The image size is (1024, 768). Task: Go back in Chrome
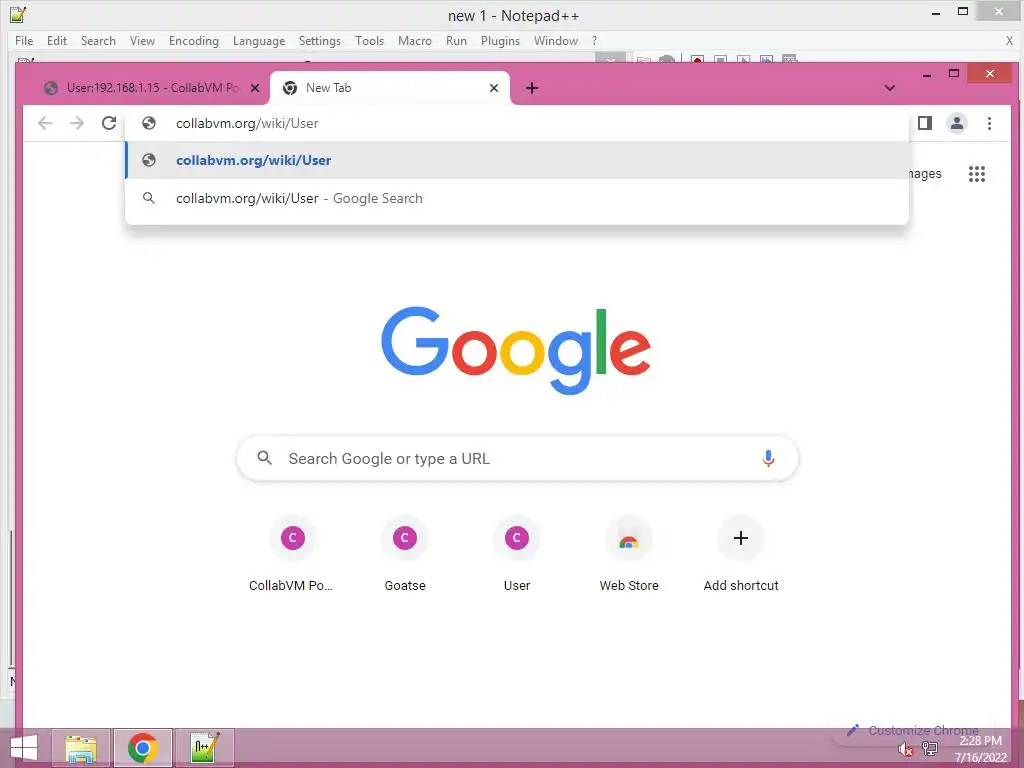pyautogui.click(x=44, y=123)
